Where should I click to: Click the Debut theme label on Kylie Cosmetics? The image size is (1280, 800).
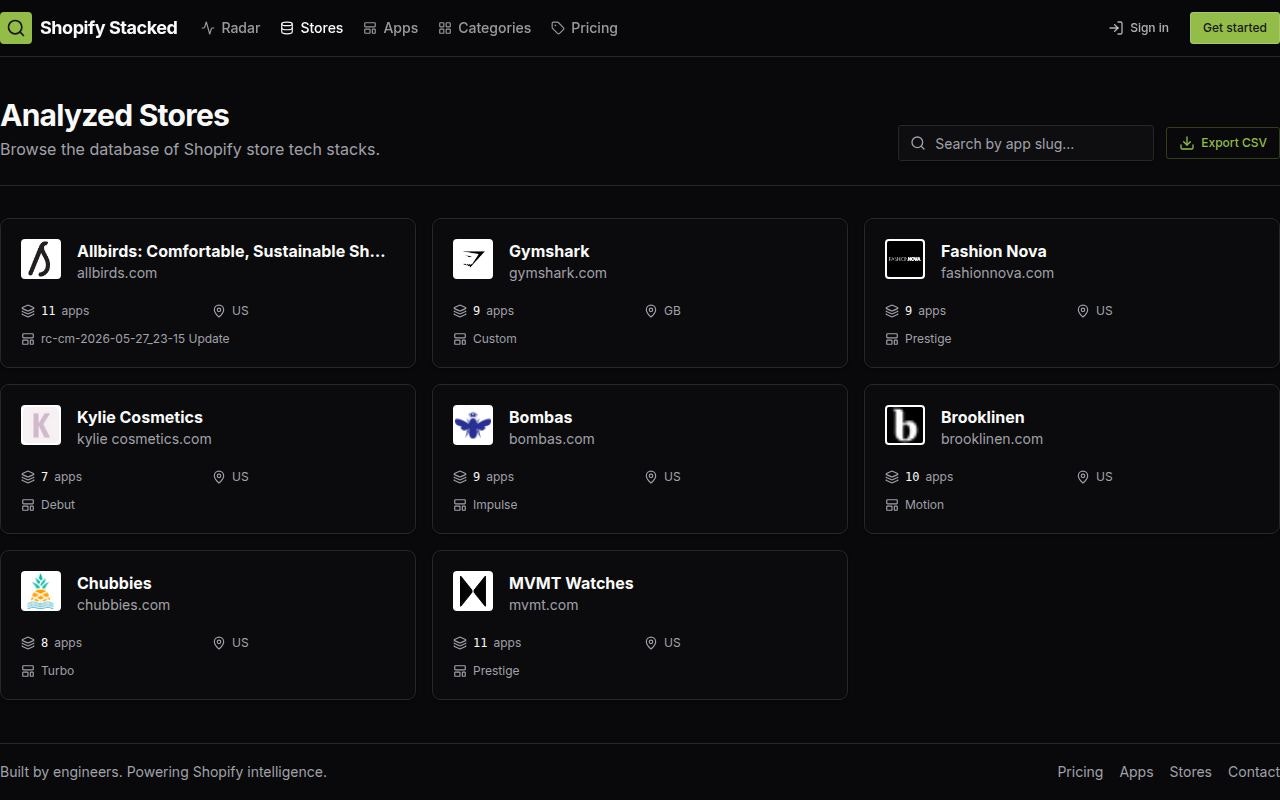pos(58,505)
